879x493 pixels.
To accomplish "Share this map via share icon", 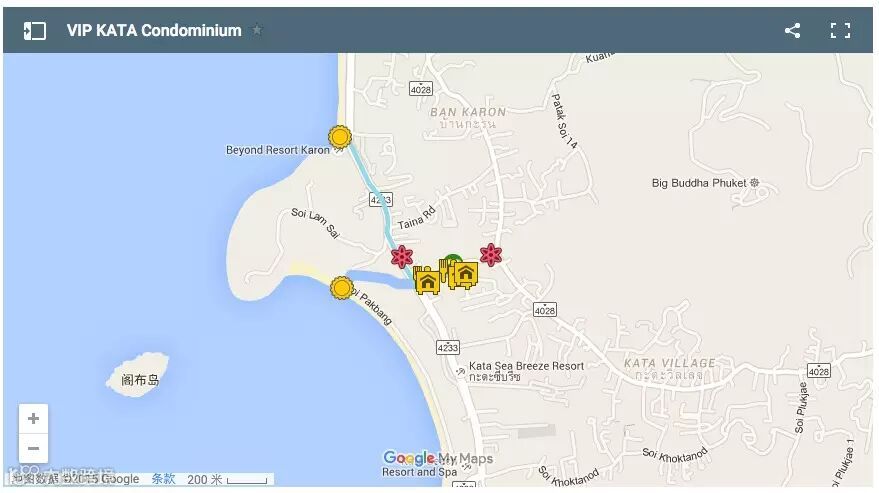I will [792, 30].
